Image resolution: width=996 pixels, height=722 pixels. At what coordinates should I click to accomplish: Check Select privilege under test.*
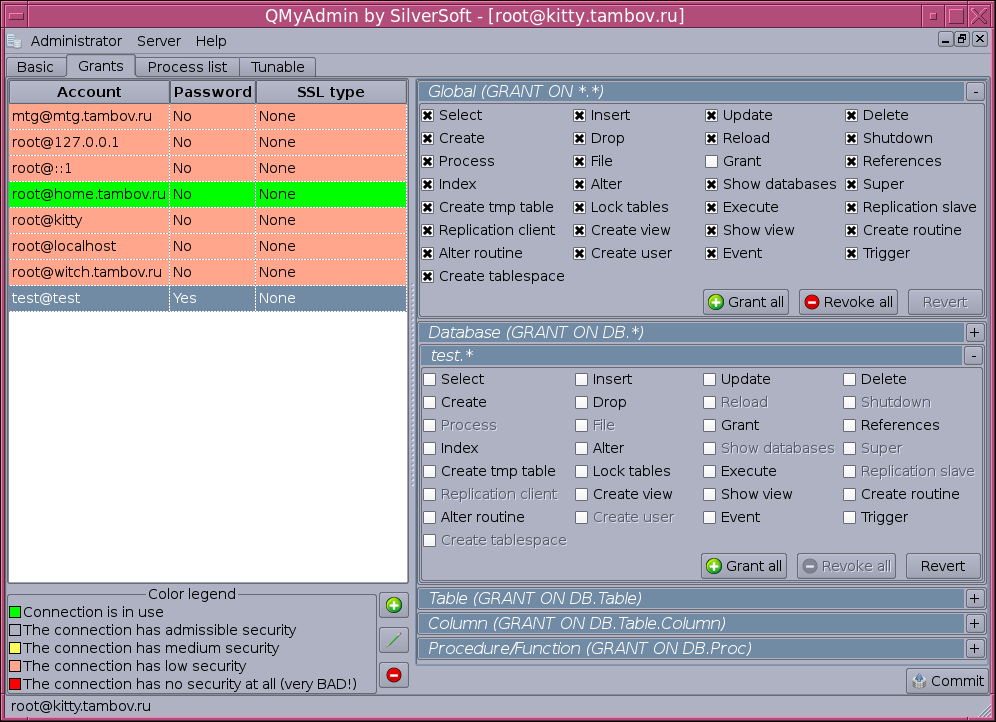pyautogui.click(x=430, y=379)
